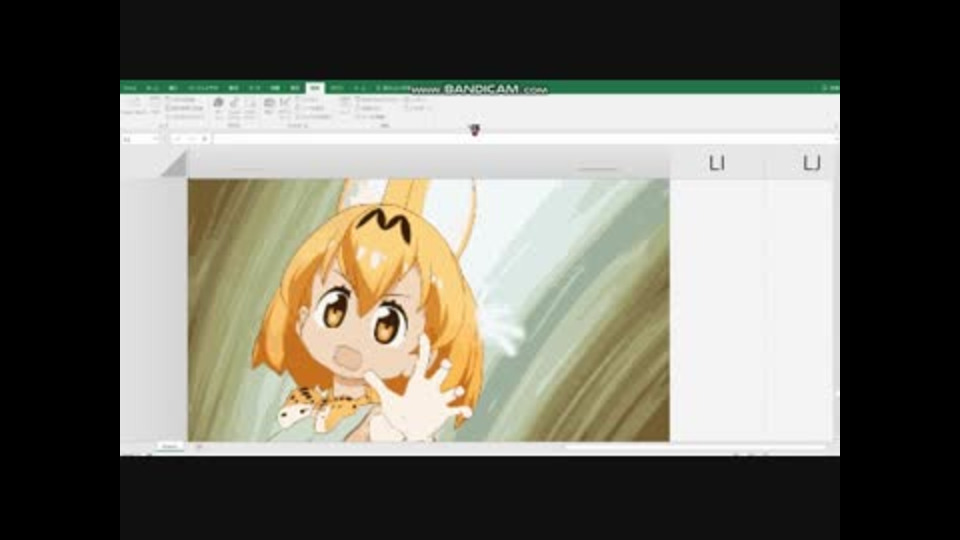Image resolution: width=960 pixels, height=540 pixels.
Task: Collapse the ribbon with the small arrow
Action: [834, 127]
